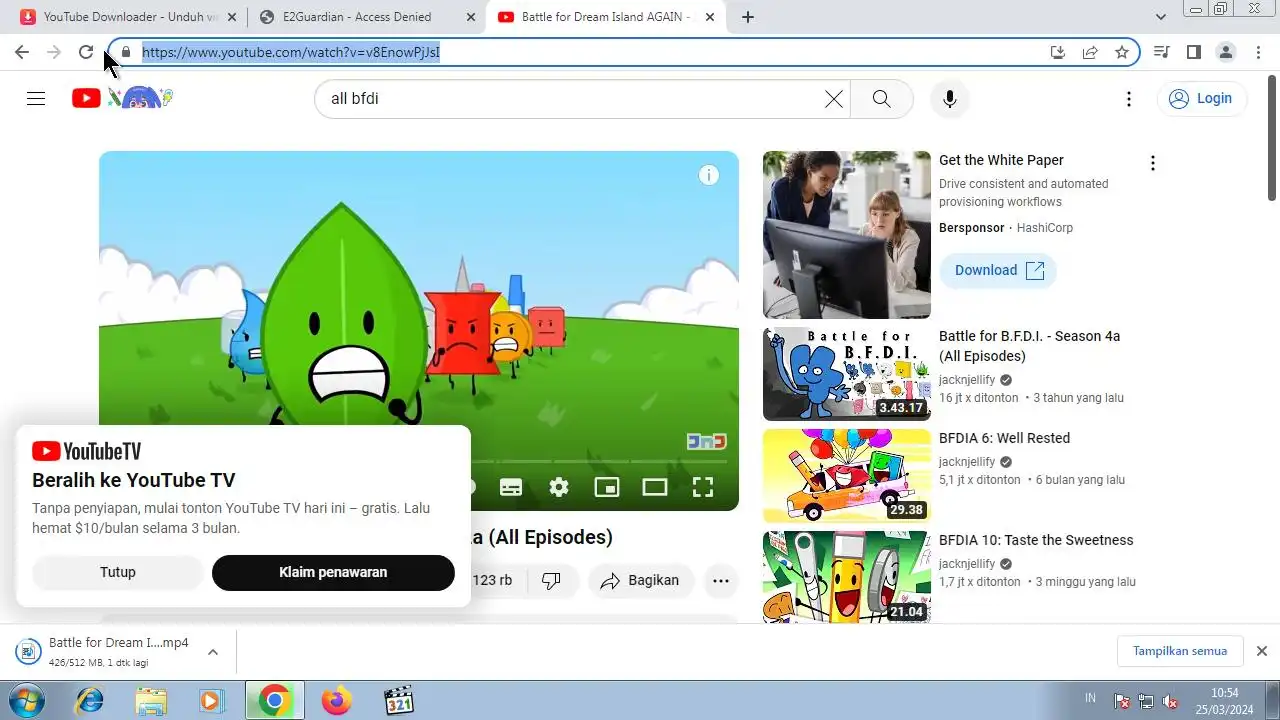Switch to YouTube Downloader tab
Image resolution: width=1280 pixels, height=720 pixels.
tap(131, 17)
